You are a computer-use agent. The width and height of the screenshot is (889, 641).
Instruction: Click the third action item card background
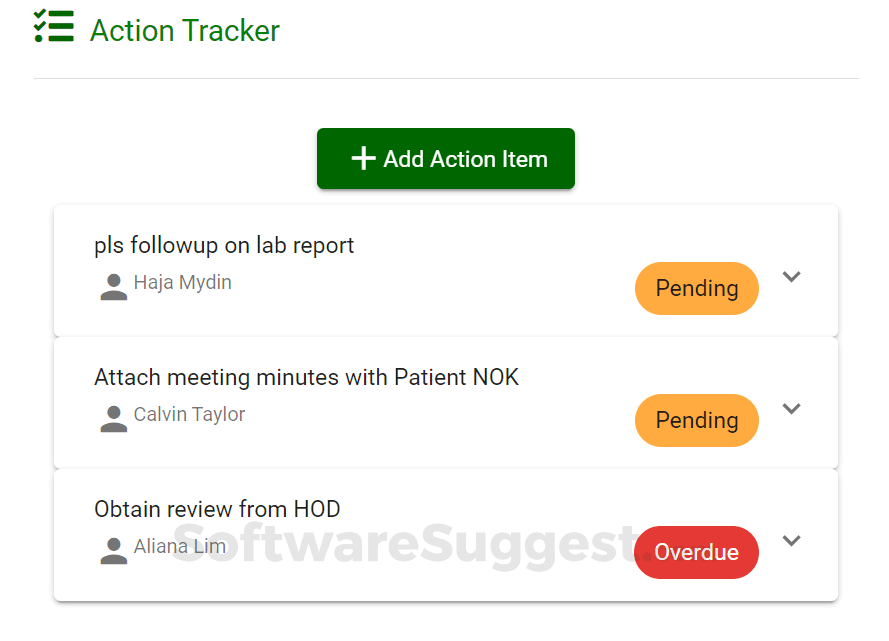tap(446, 536)
